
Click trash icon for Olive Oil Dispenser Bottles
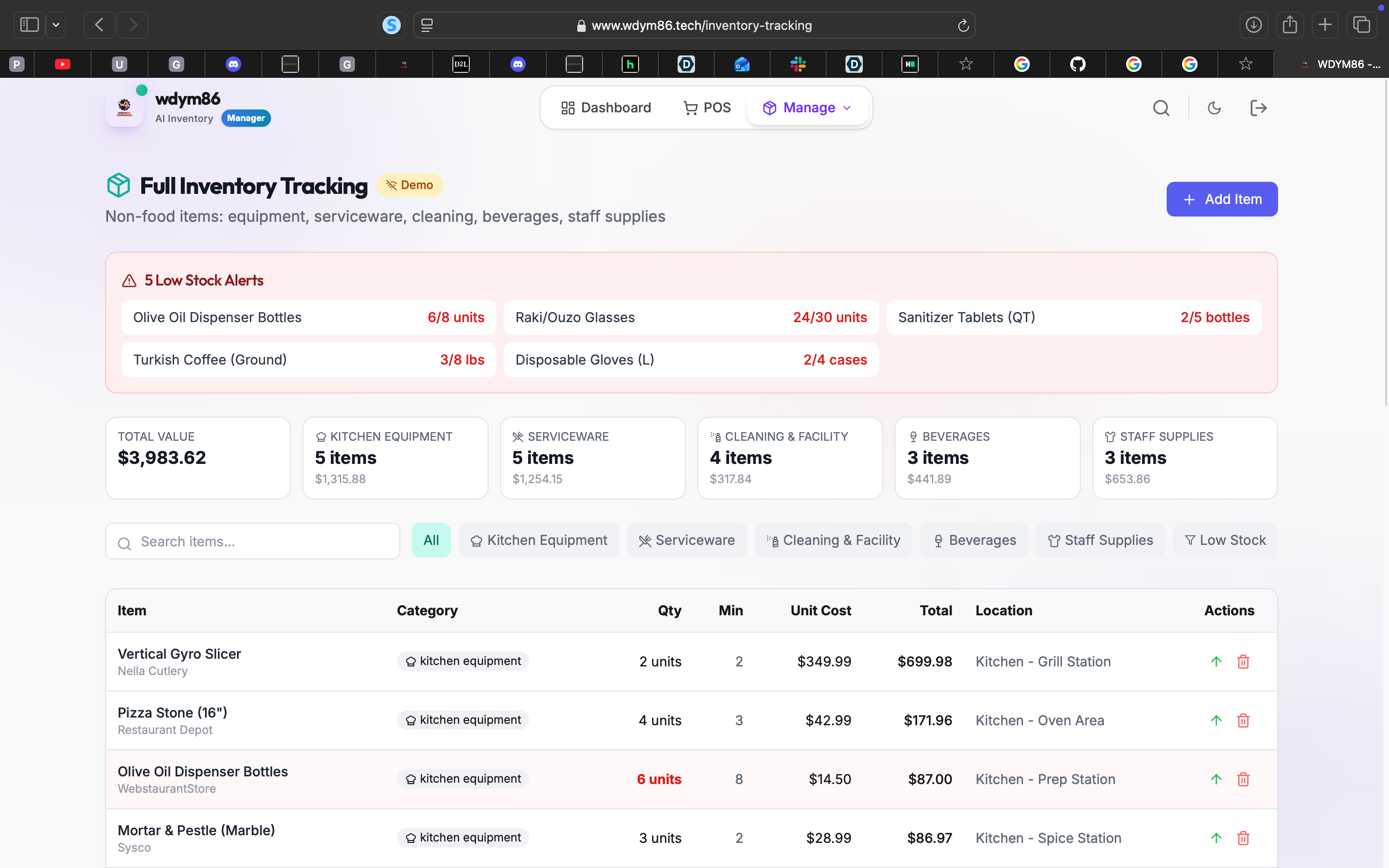pos(1243,779)
